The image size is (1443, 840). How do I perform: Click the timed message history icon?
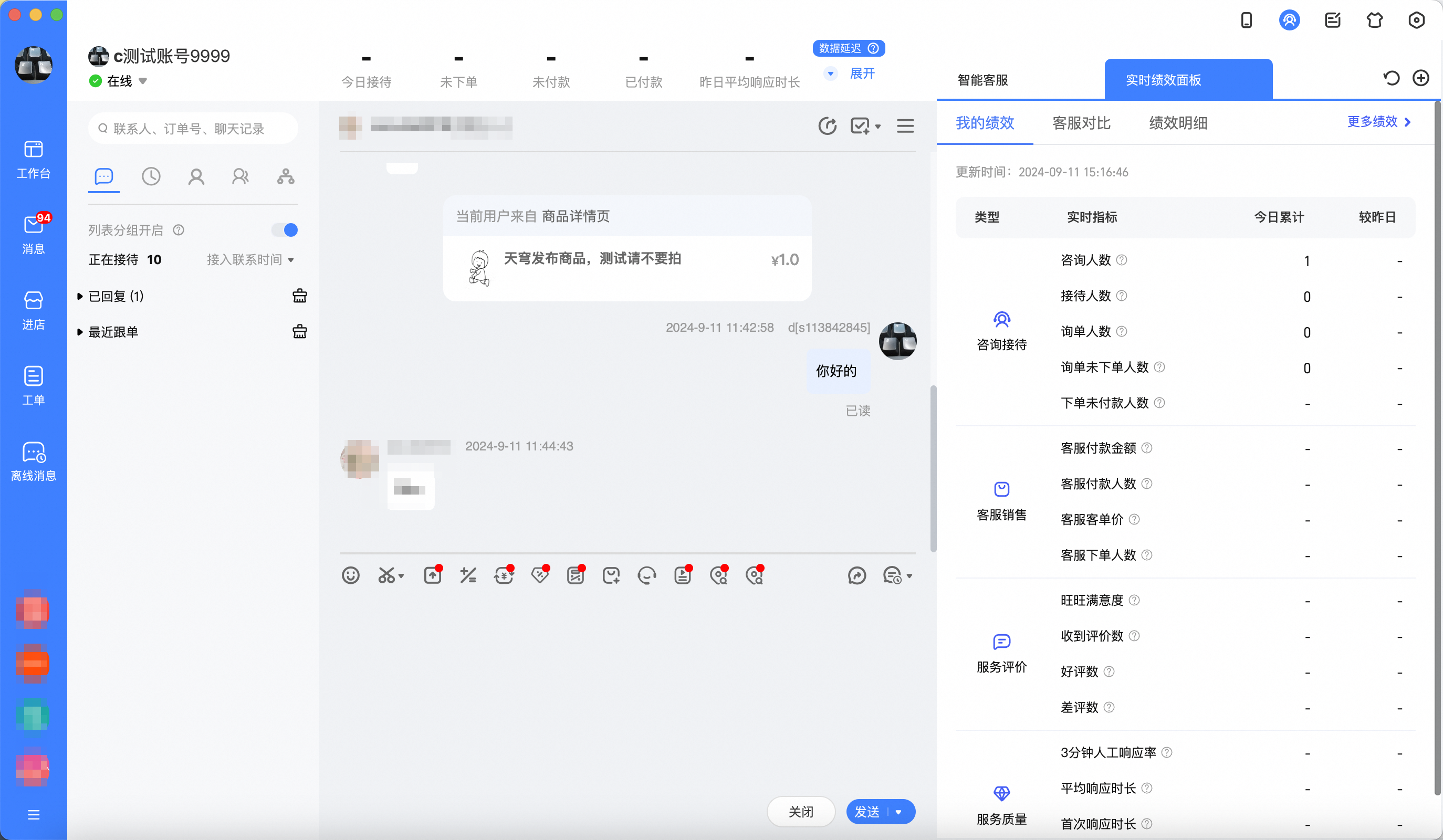tap(893, 575)
